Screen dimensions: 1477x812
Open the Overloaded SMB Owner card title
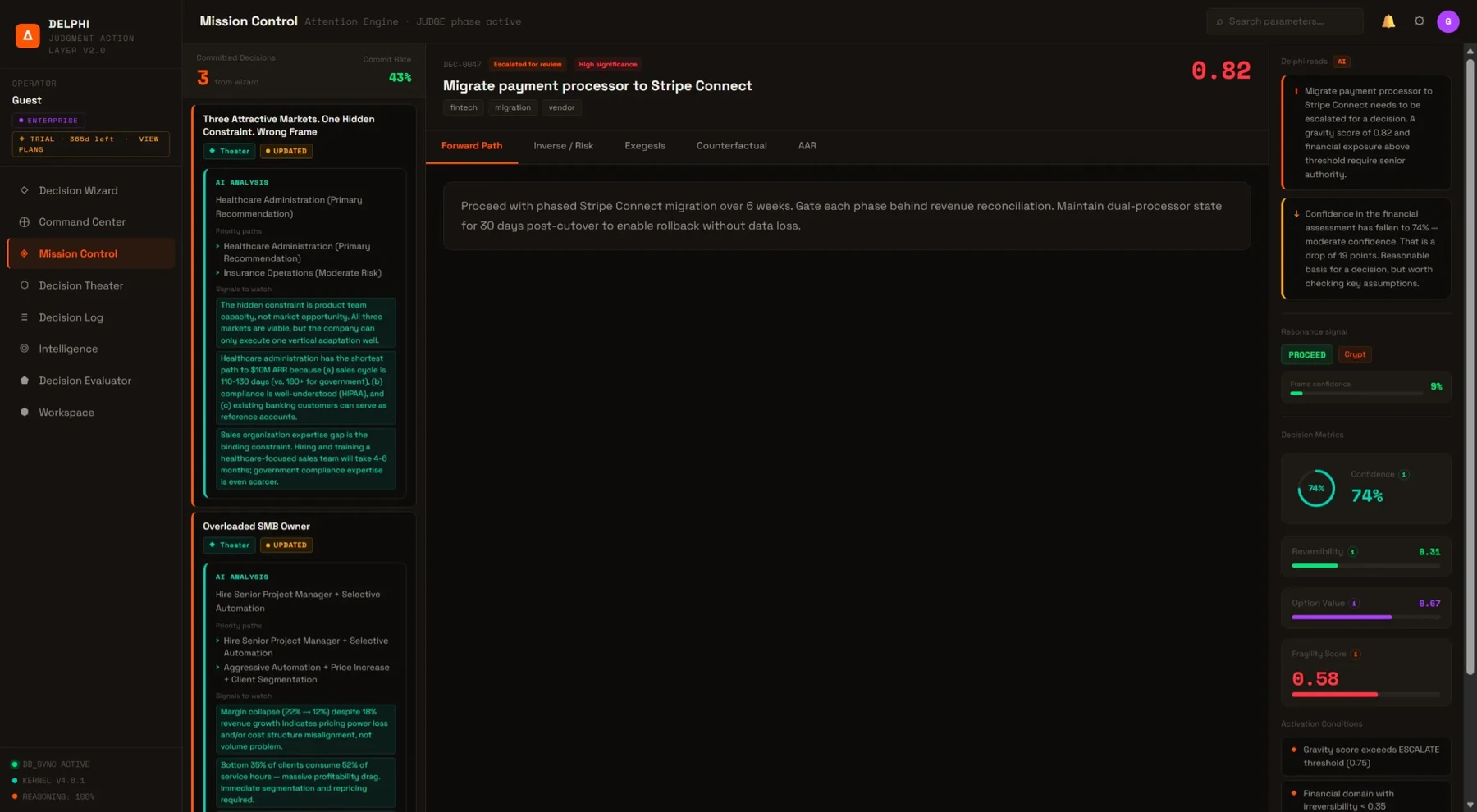(x=256, y=527)
